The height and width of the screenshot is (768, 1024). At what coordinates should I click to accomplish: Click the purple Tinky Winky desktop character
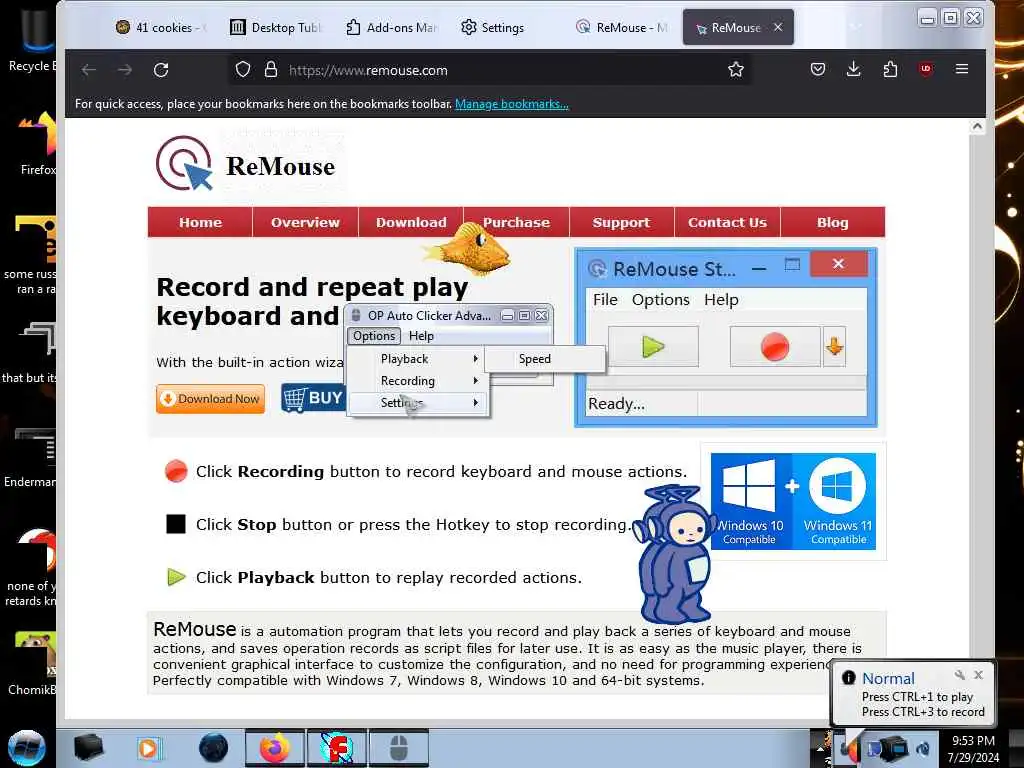tap(673, 555)
